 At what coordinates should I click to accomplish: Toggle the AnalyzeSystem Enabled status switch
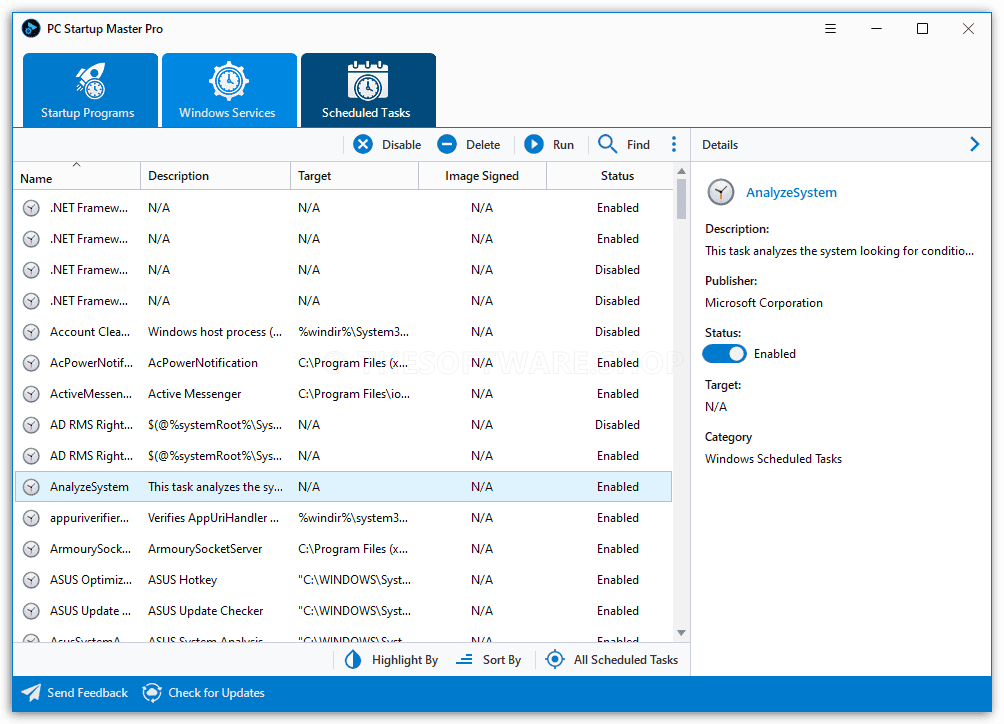tap(724, 354)
